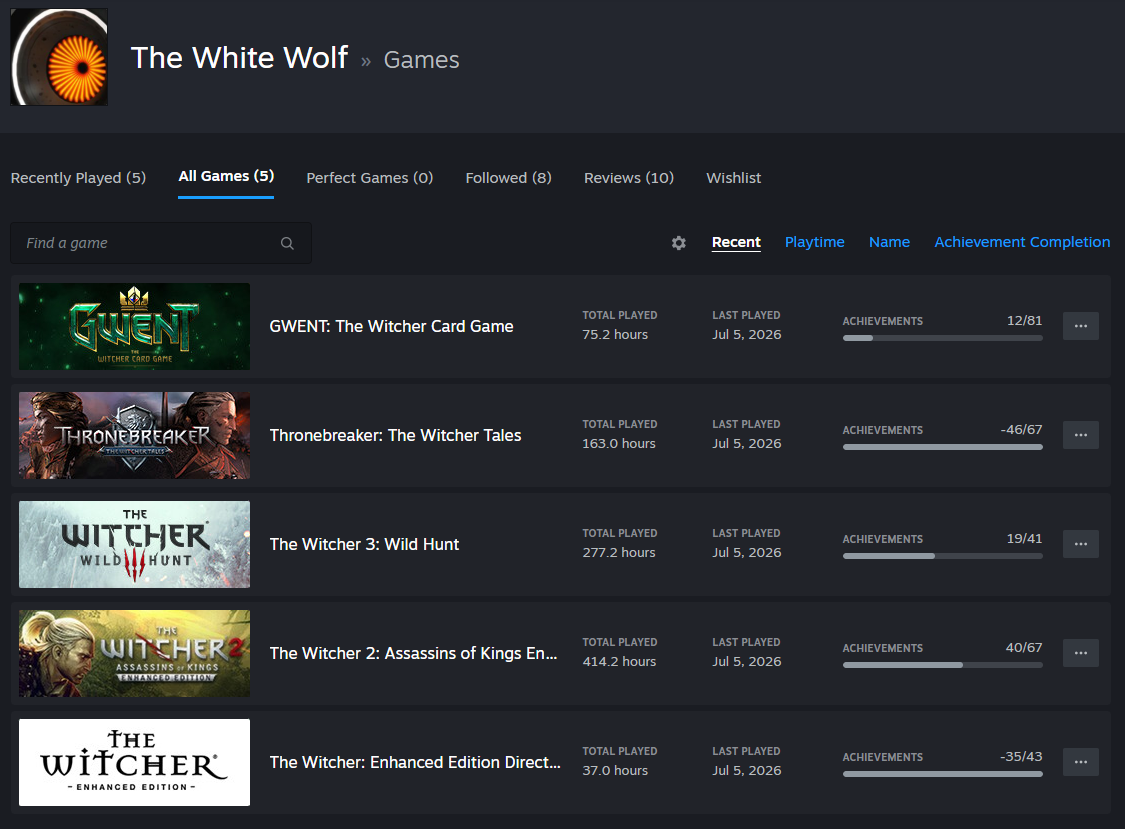Open The White Wolf profile name link
The width and height of the screenshot is (1125, 829).
click(239, 58)
